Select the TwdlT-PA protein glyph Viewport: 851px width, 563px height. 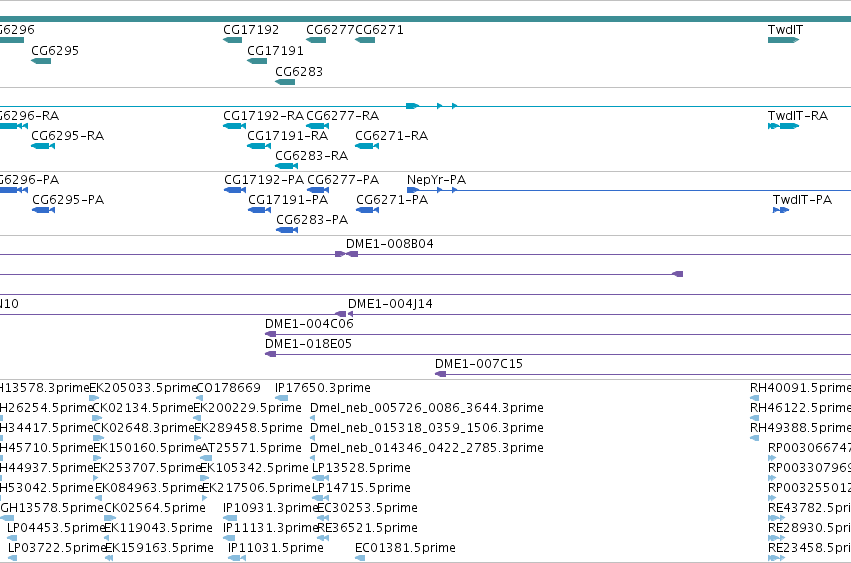click(x=781, y=210)
